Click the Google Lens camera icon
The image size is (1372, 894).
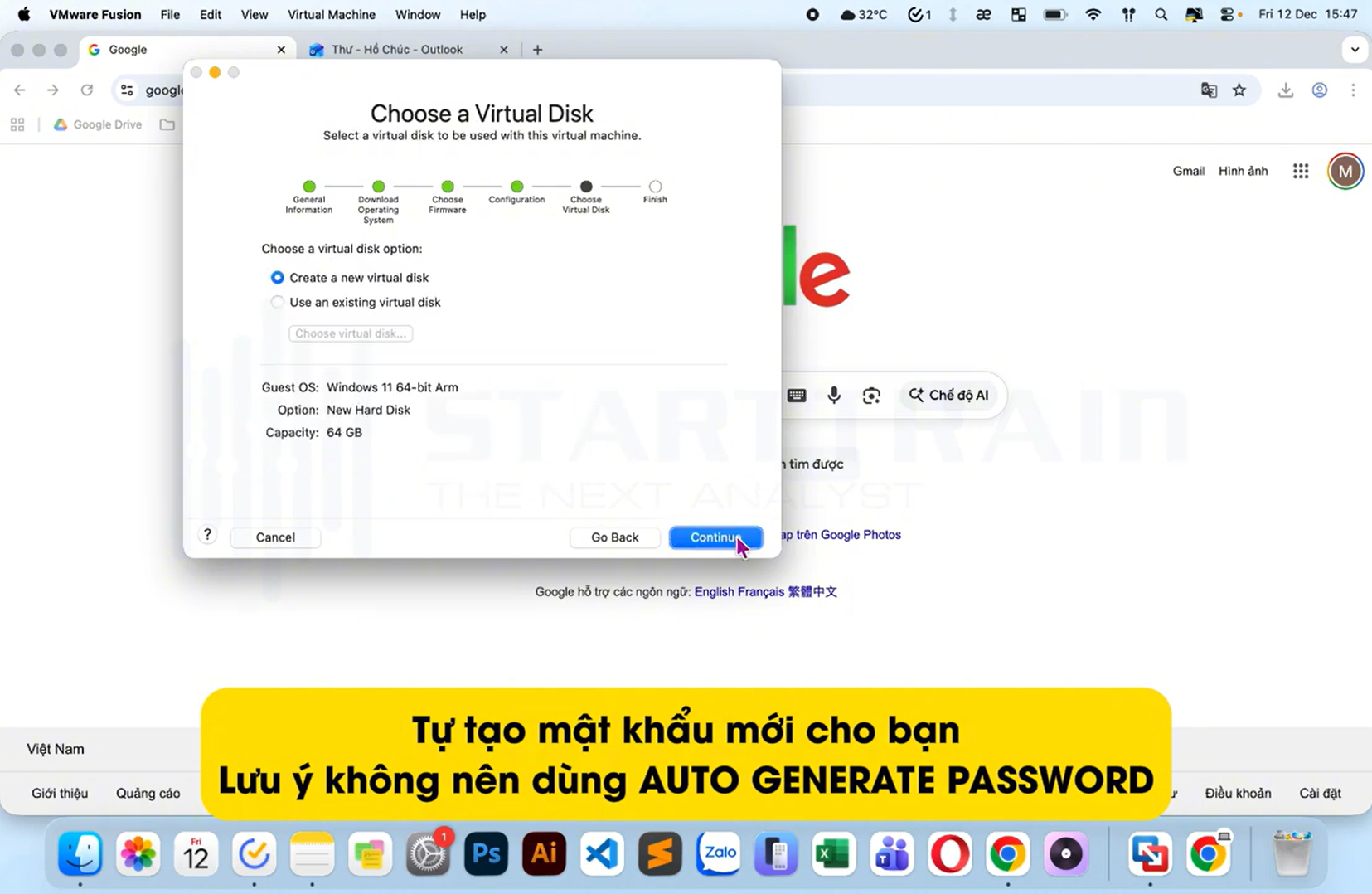pos(871,396)
